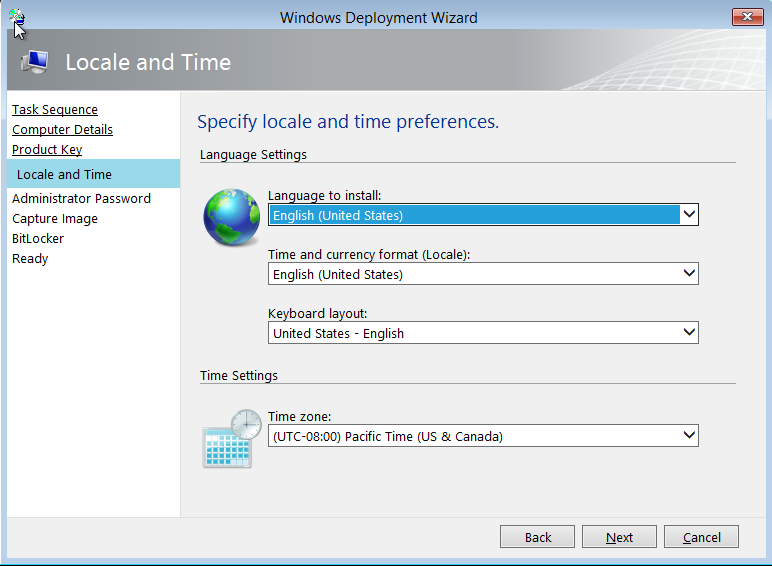The height and width of the screenshot is (566, 772).
Task: Click the computer icon beside Locale and Time
Action: (35, 62)
